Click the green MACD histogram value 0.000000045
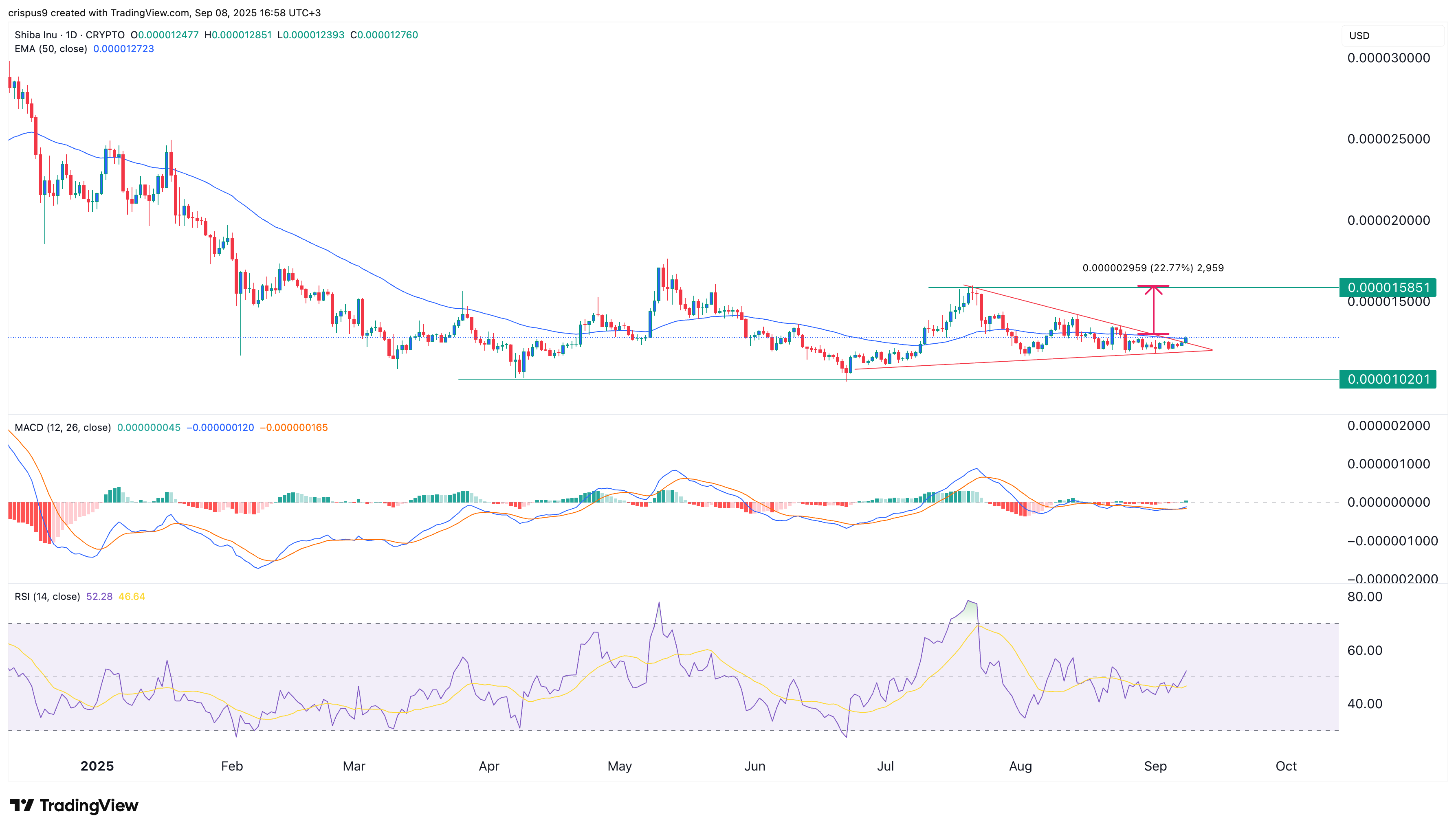Image resolution: width=1456 pixels, height=830 pixels. point(148,428)
